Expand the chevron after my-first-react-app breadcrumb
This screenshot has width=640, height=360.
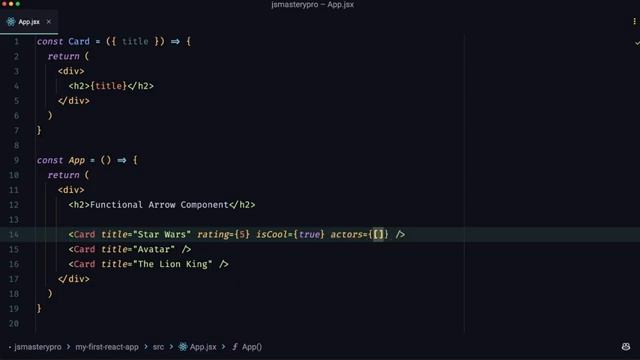(x=146, y=347)
